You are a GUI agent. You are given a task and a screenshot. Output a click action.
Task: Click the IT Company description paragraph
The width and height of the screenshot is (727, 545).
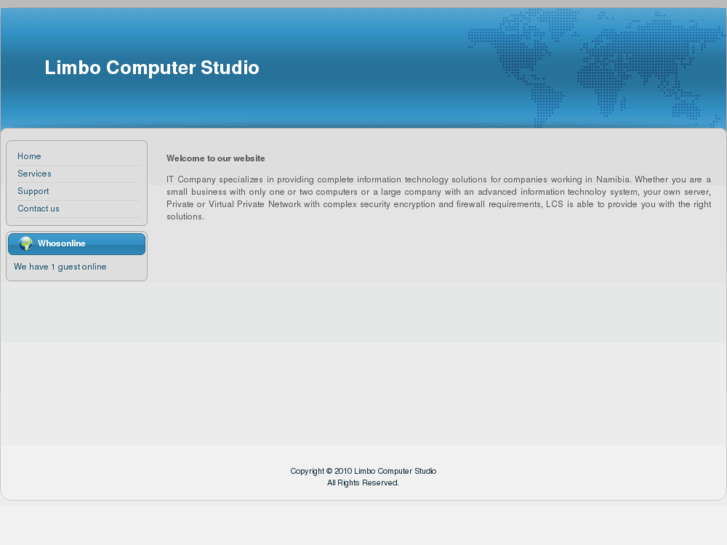[439, 198]
